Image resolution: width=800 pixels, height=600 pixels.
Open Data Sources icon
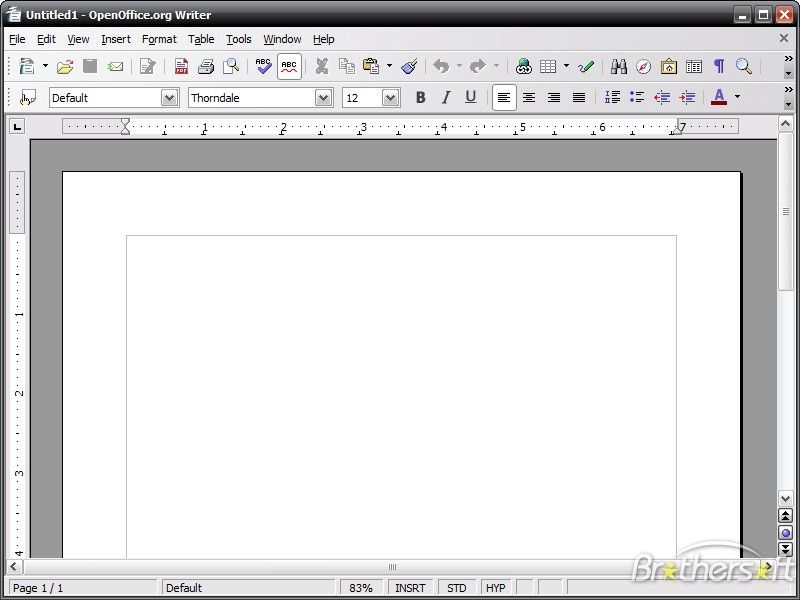[x=694, y=66]
